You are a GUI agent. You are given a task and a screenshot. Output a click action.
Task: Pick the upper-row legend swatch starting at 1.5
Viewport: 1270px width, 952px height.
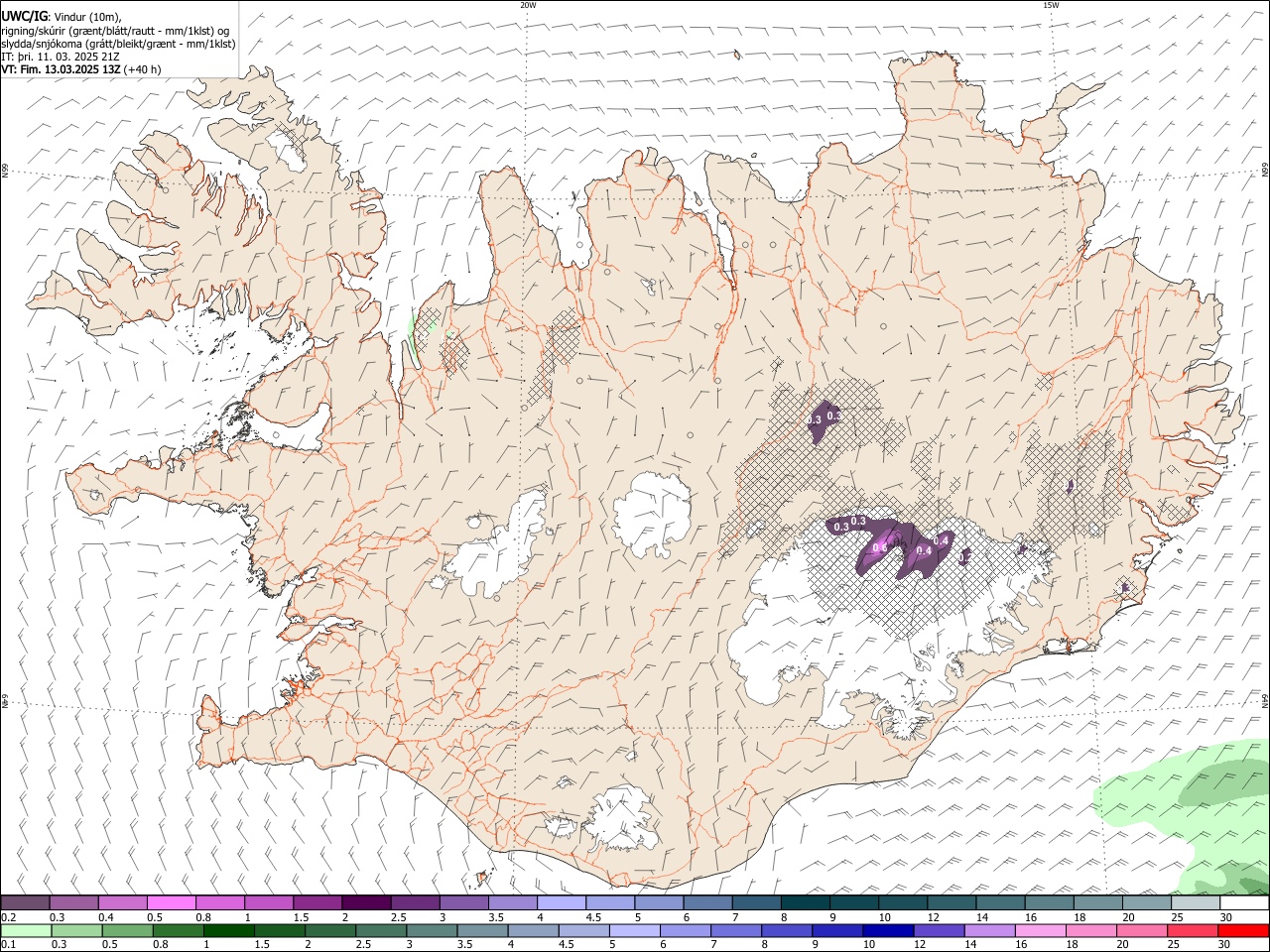click(x=317, y=903)
